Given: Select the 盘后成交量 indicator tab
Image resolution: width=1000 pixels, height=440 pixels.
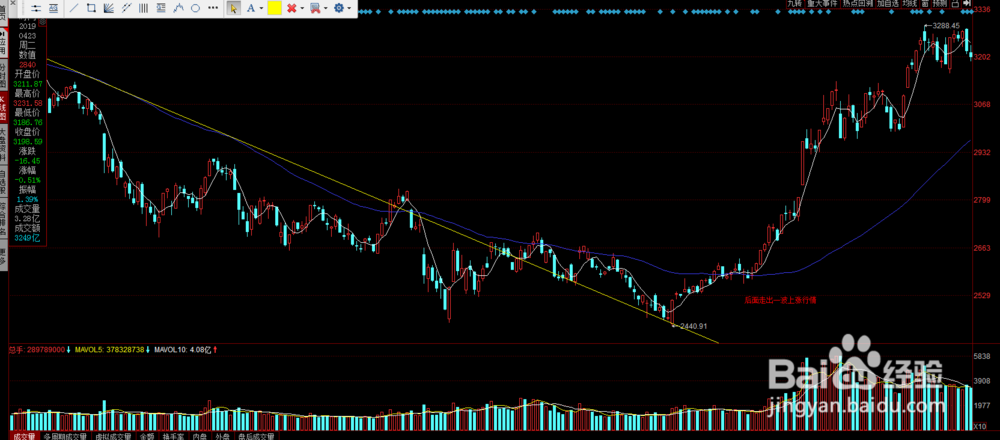Looking at the screenshot, I should click(x=256, y=437).
